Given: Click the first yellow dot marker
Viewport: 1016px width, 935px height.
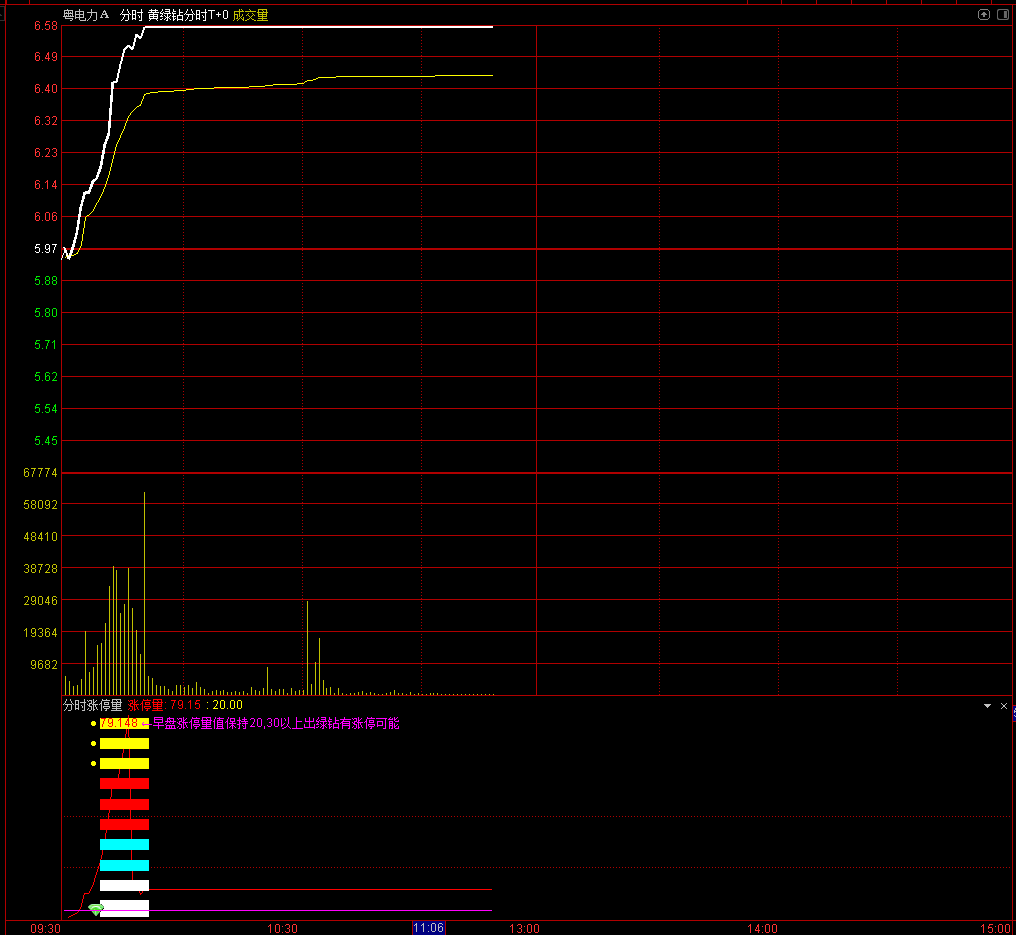Looking at the screenshot, I should coord(93,723).
